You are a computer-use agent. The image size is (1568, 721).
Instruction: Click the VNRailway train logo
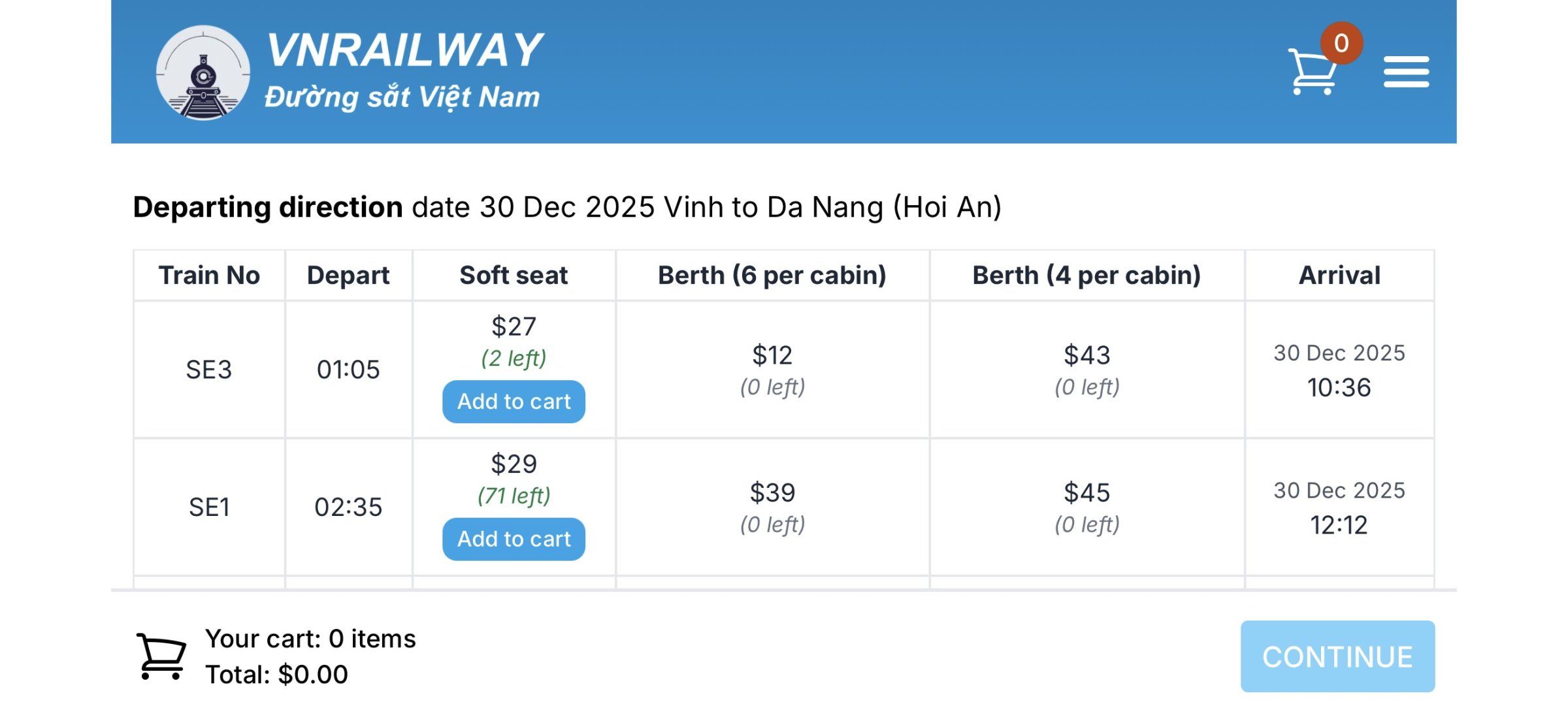coord(203,72)
